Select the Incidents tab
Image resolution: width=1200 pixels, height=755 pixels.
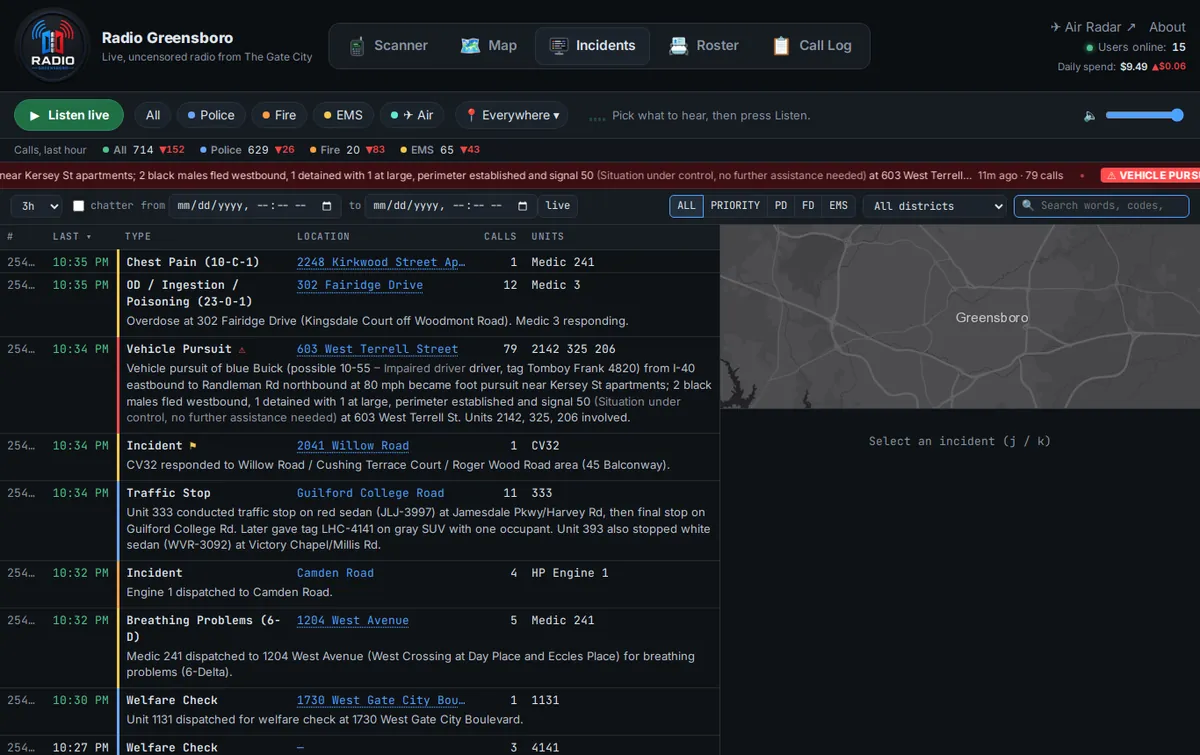(x=592, y=46)
